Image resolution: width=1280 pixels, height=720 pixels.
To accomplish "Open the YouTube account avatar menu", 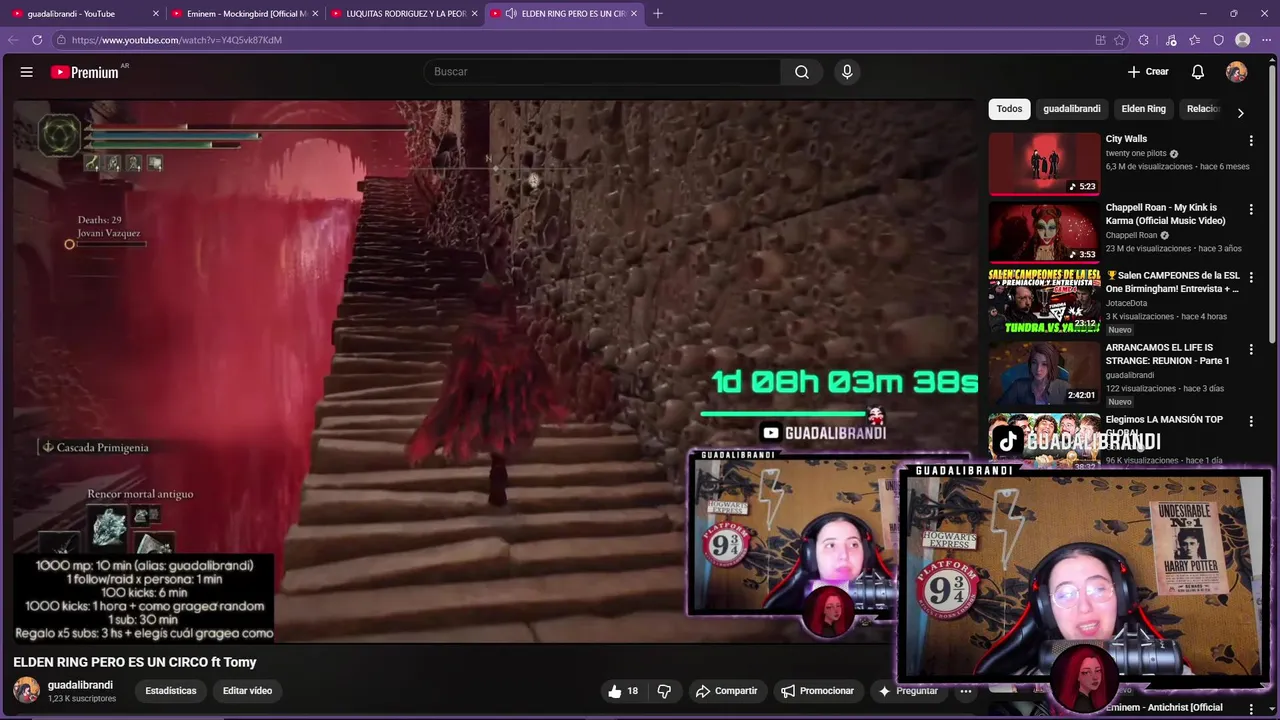I will (1236, 72).
